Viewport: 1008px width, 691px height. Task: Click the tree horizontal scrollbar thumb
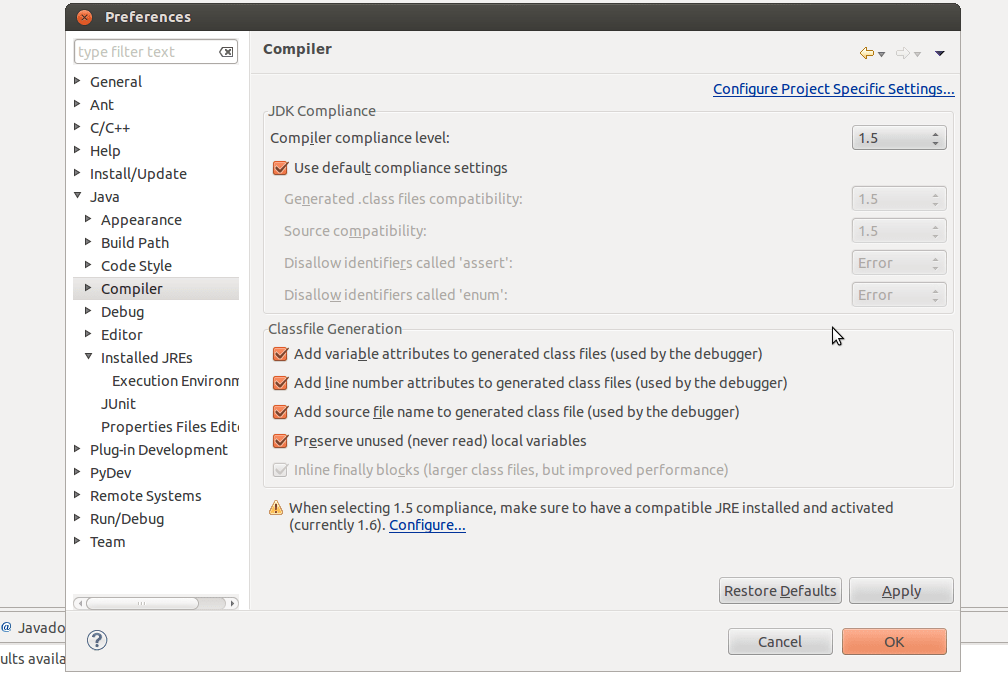[x=142, y=604]
